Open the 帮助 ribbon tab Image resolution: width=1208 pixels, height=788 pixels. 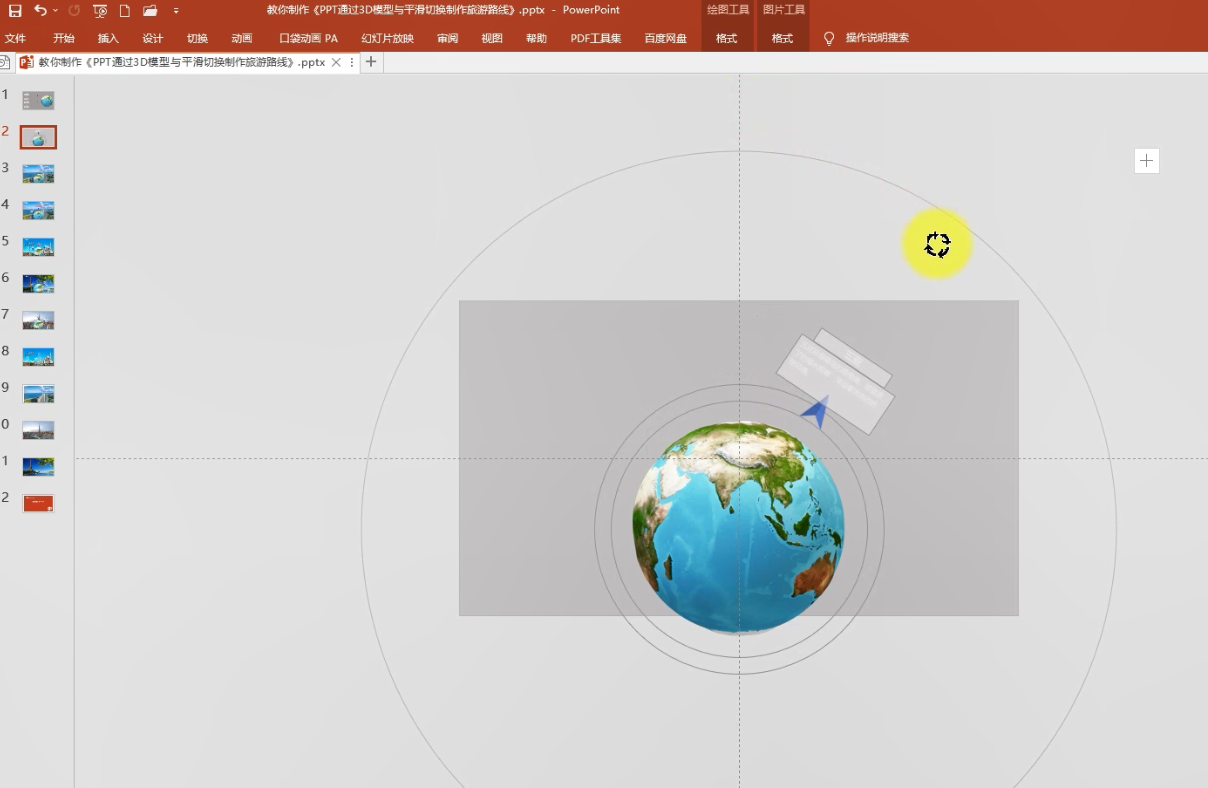536,38
